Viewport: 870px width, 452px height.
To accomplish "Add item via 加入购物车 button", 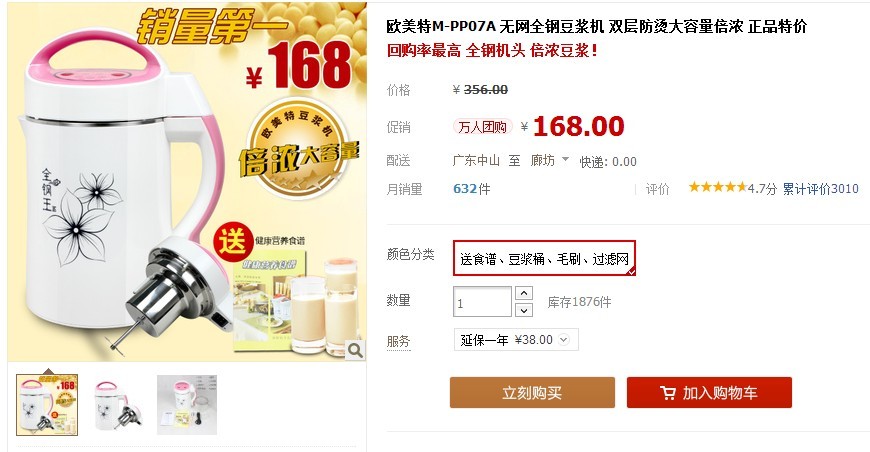I will pos(709,393).
